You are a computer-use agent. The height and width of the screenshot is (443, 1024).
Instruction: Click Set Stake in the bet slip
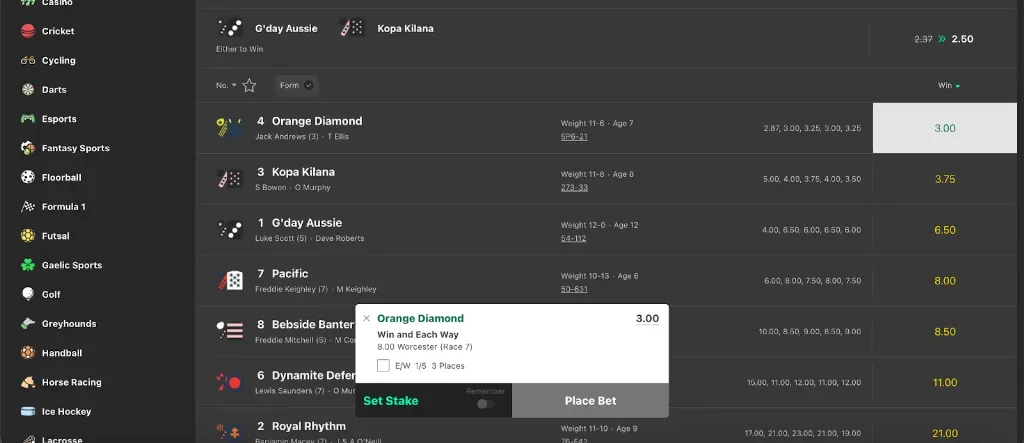(391, 401)
